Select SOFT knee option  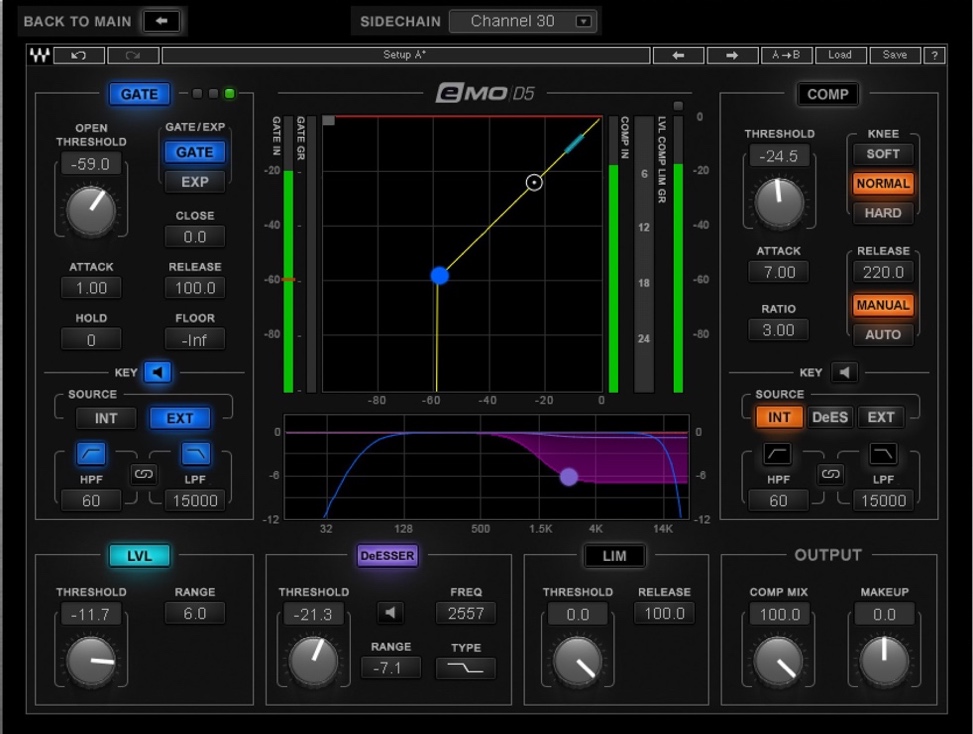click(882, 154)
